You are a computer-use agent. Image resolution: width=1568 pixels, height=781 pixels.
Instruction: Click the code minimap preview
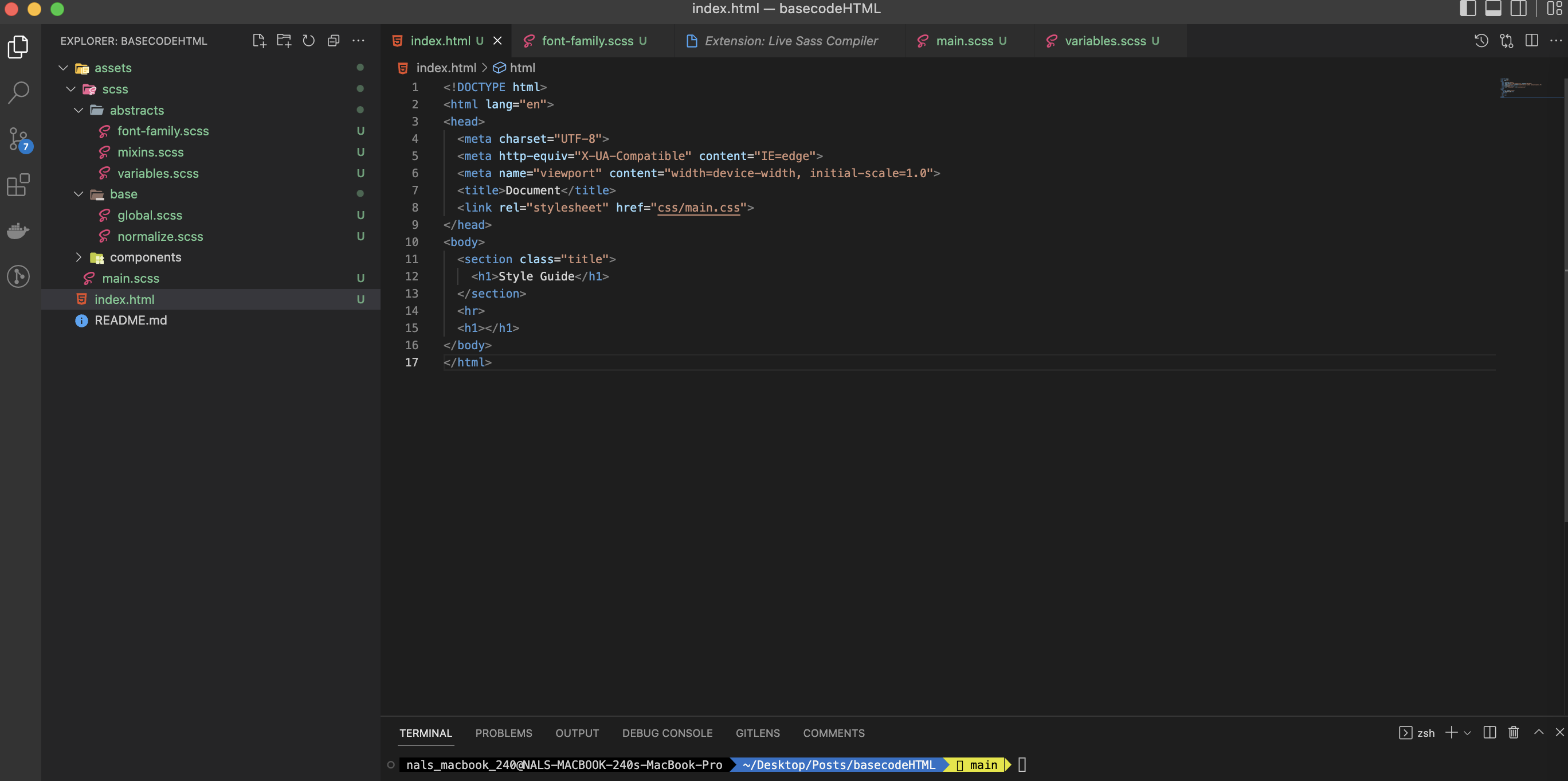(x=1528, y=88)
